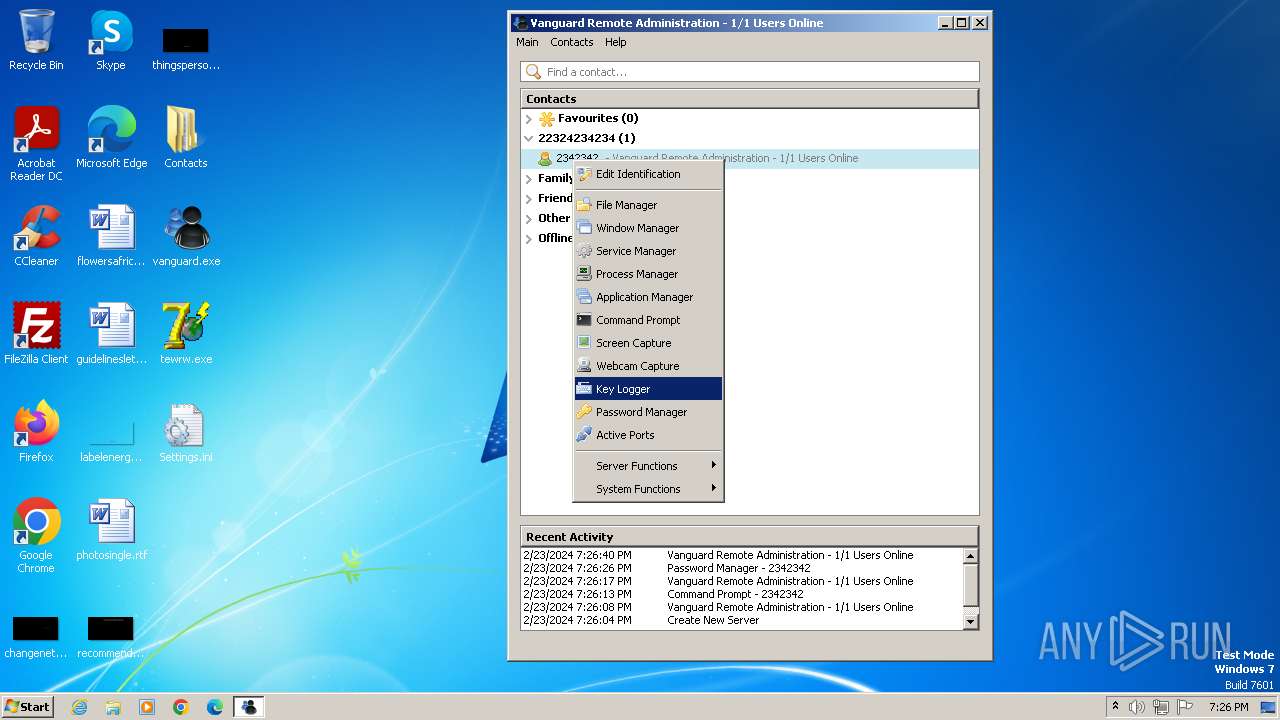Select Settings.ini desktop file

(x=186, y=432)
